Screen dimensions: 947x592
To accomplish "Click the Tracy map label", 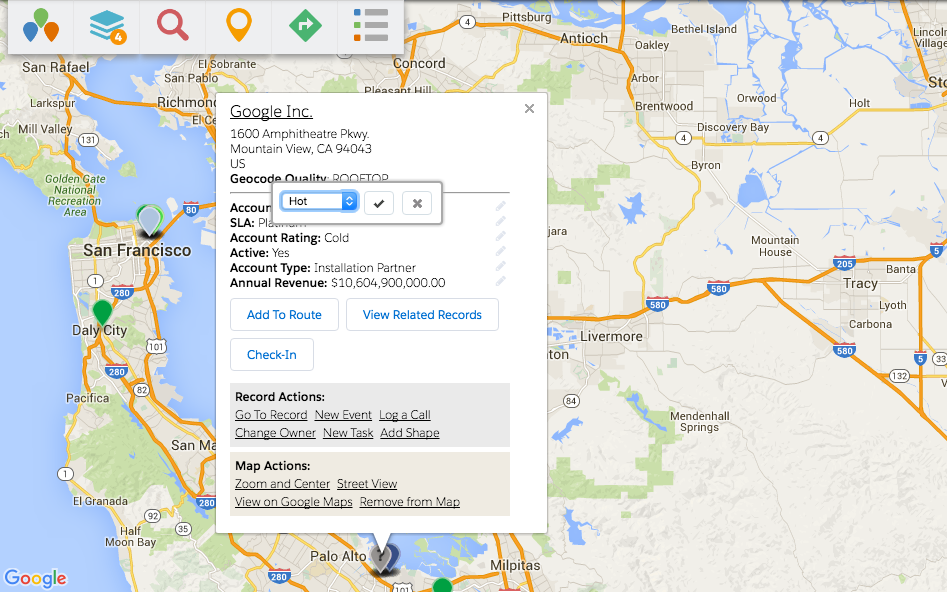I will 861,284.
